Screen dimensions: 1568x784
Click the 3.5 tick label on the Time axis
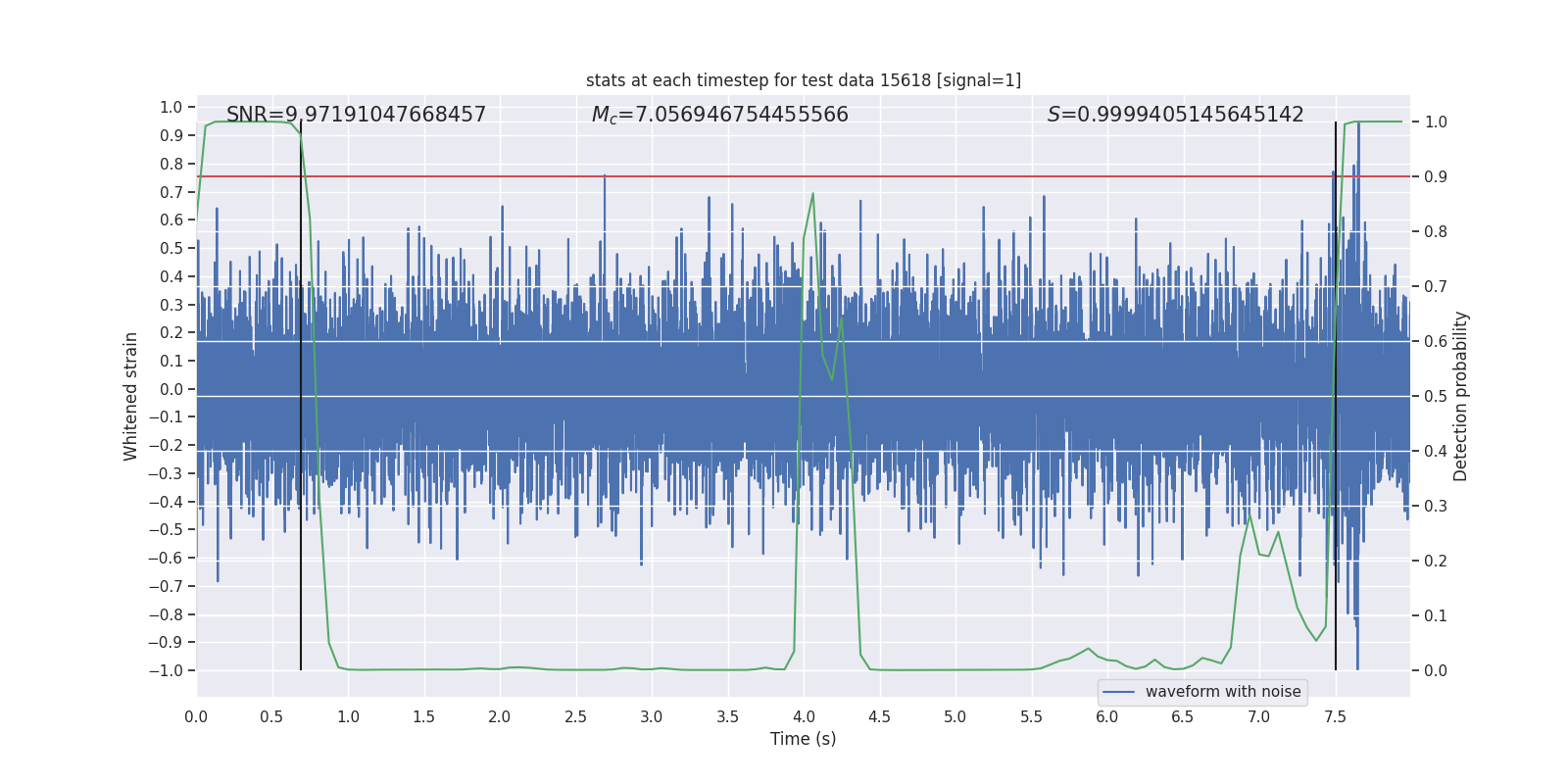pyautogui.click(x=727, y=716)
